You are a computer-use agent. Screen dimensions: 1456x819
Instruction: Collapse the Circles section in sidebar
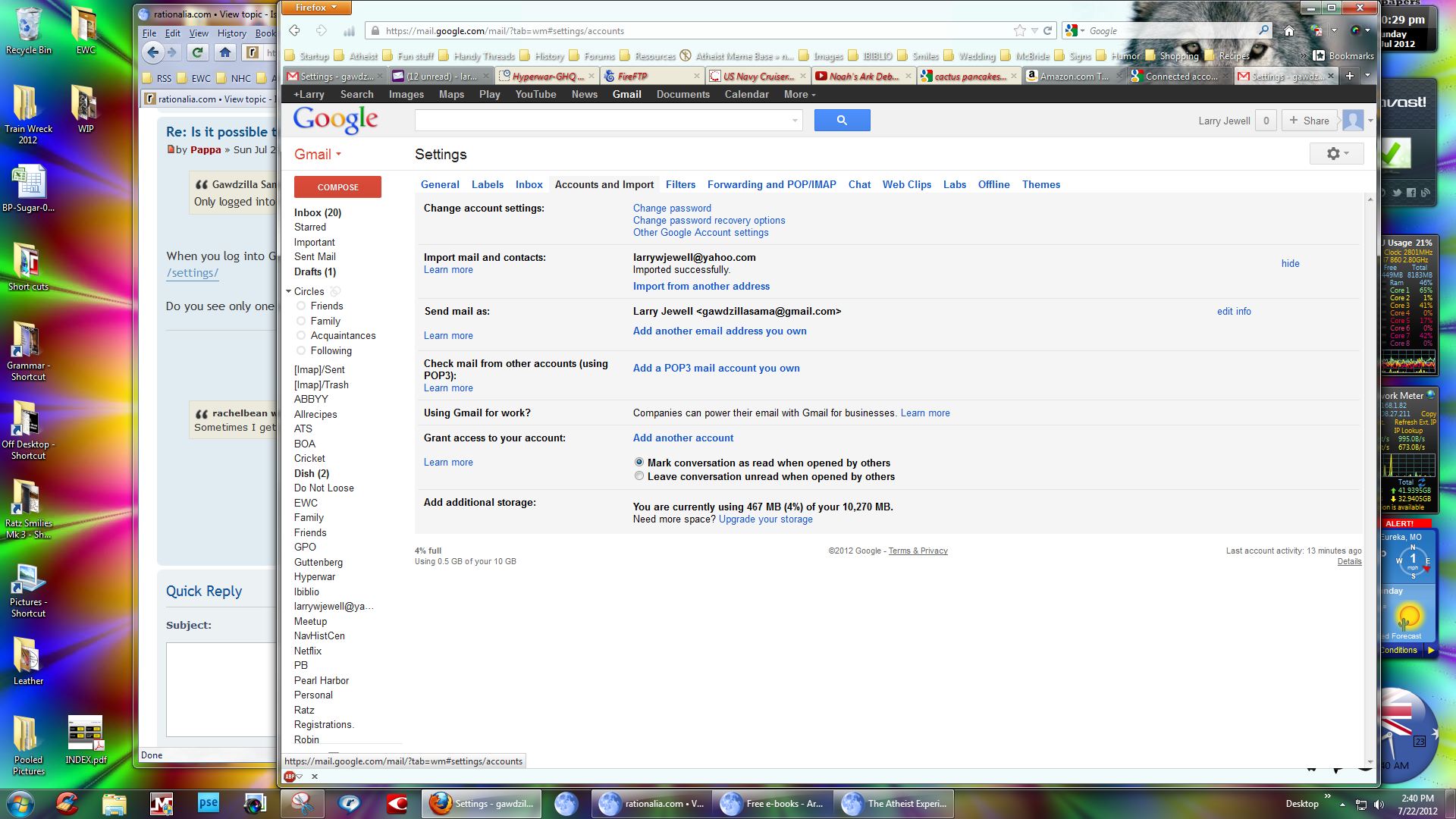[289, 291]
